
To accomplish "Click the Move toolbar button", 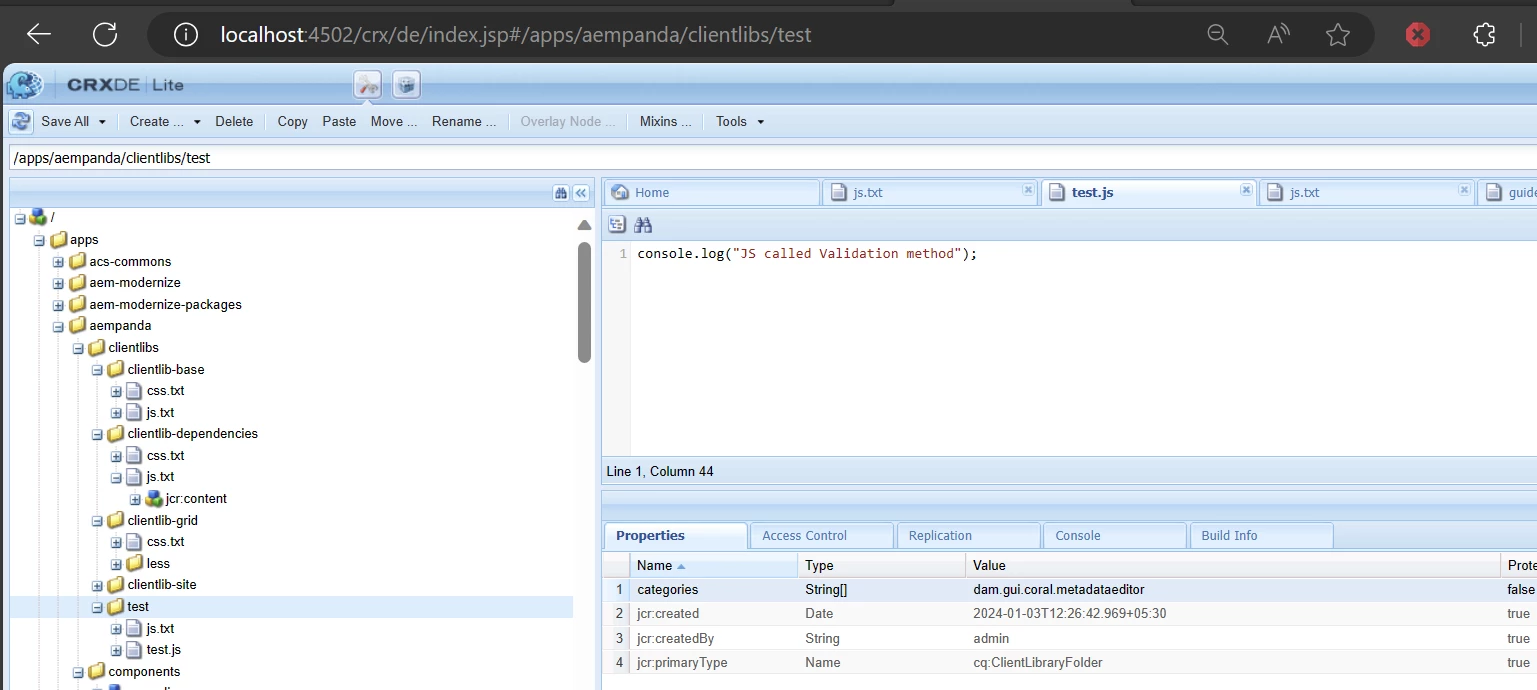I will (x=393, y=121).
